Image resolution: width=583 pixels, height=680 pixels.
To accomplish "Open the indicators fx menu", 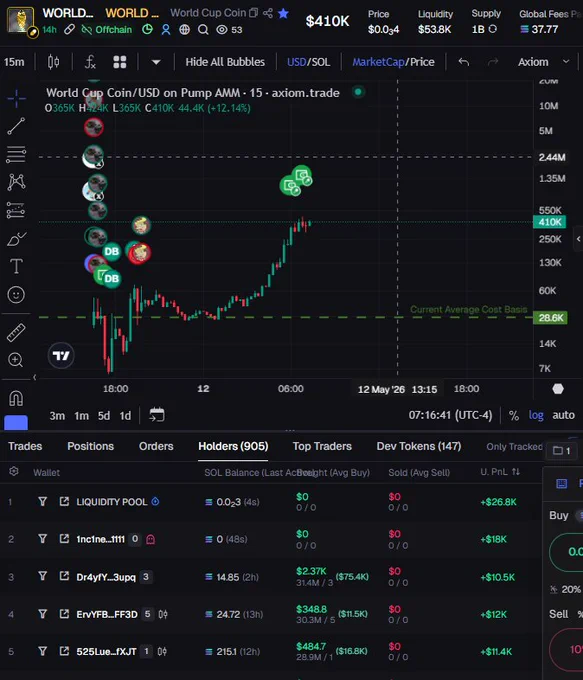I will pyautogui.click(x=90, y=62).
